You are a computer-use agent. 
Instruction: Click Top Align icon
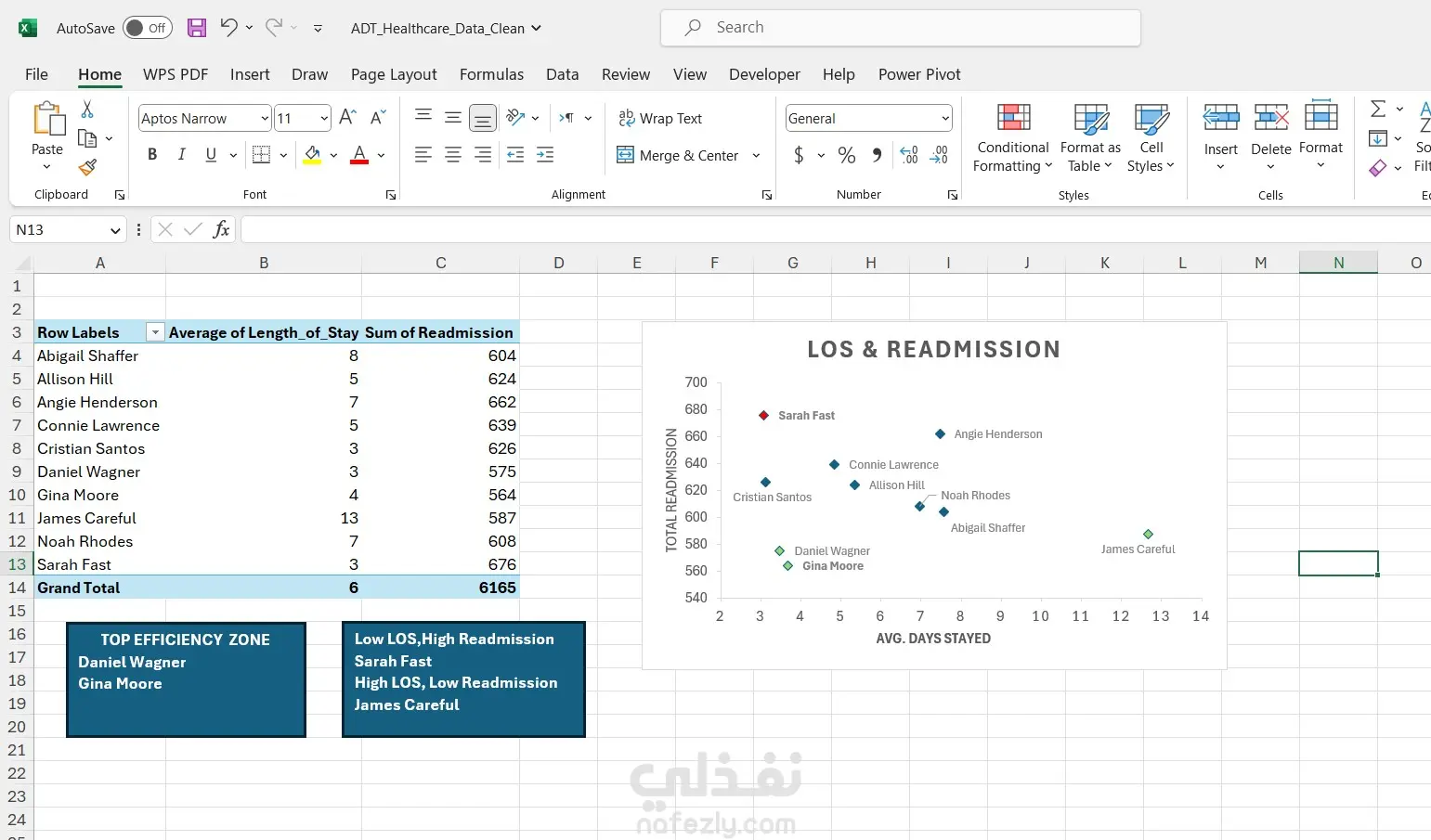(x=423, y=117)
